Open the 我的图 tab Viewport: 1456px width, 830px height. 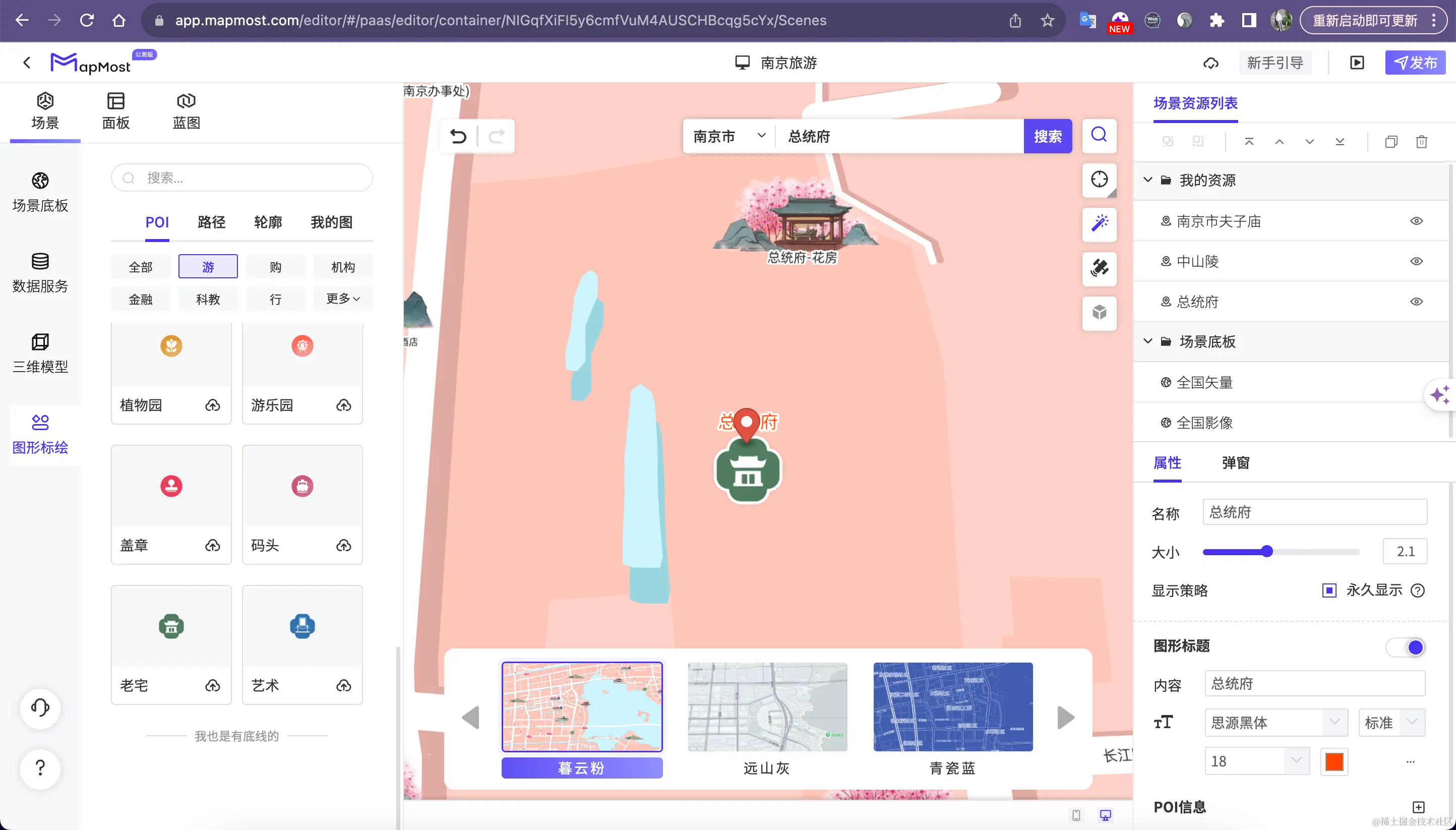click(332, 222)
